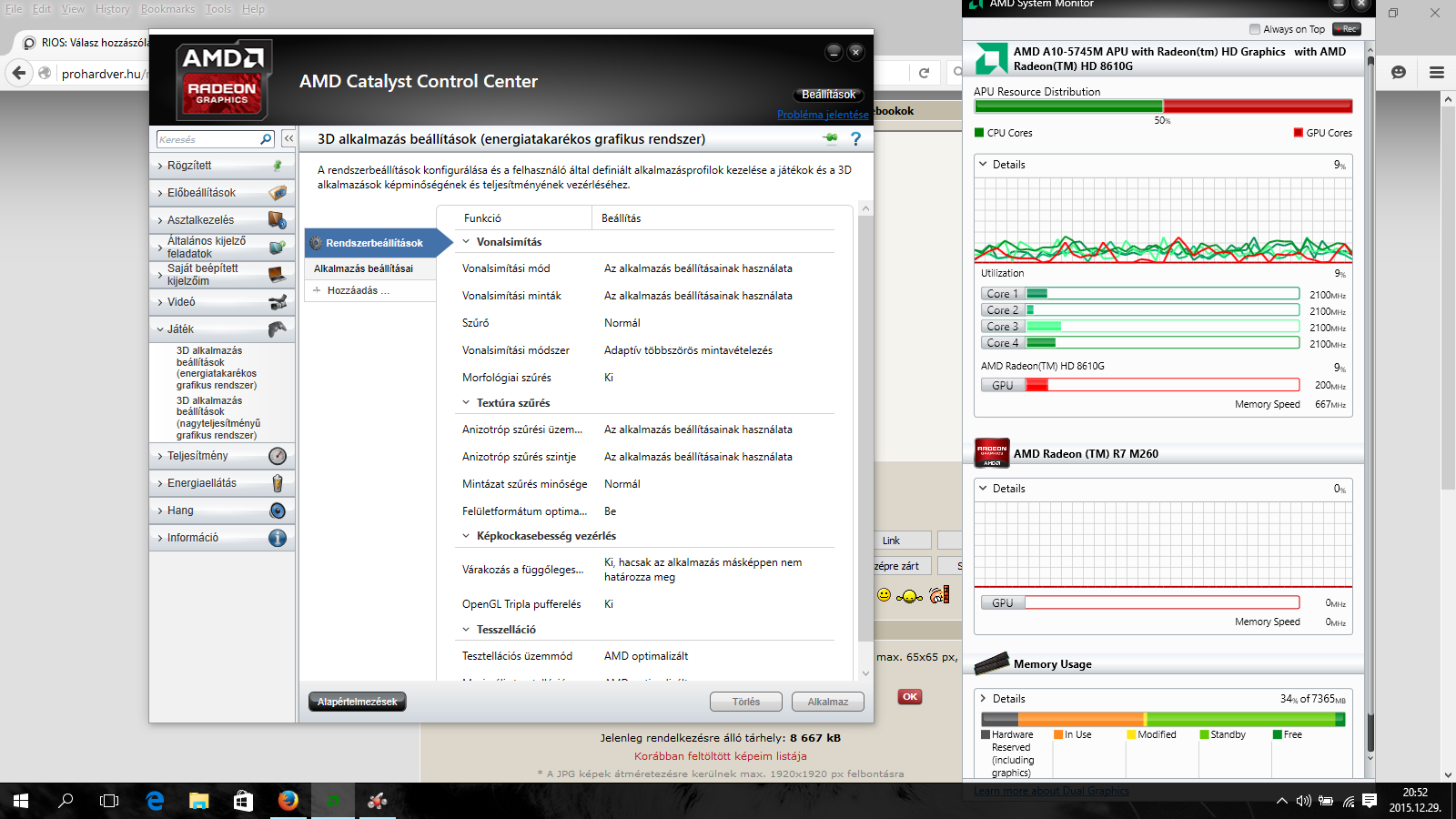This screenshot has height=819, width=1456.
Task: Click the Alkalmaz button
Action: pos(828,702)
